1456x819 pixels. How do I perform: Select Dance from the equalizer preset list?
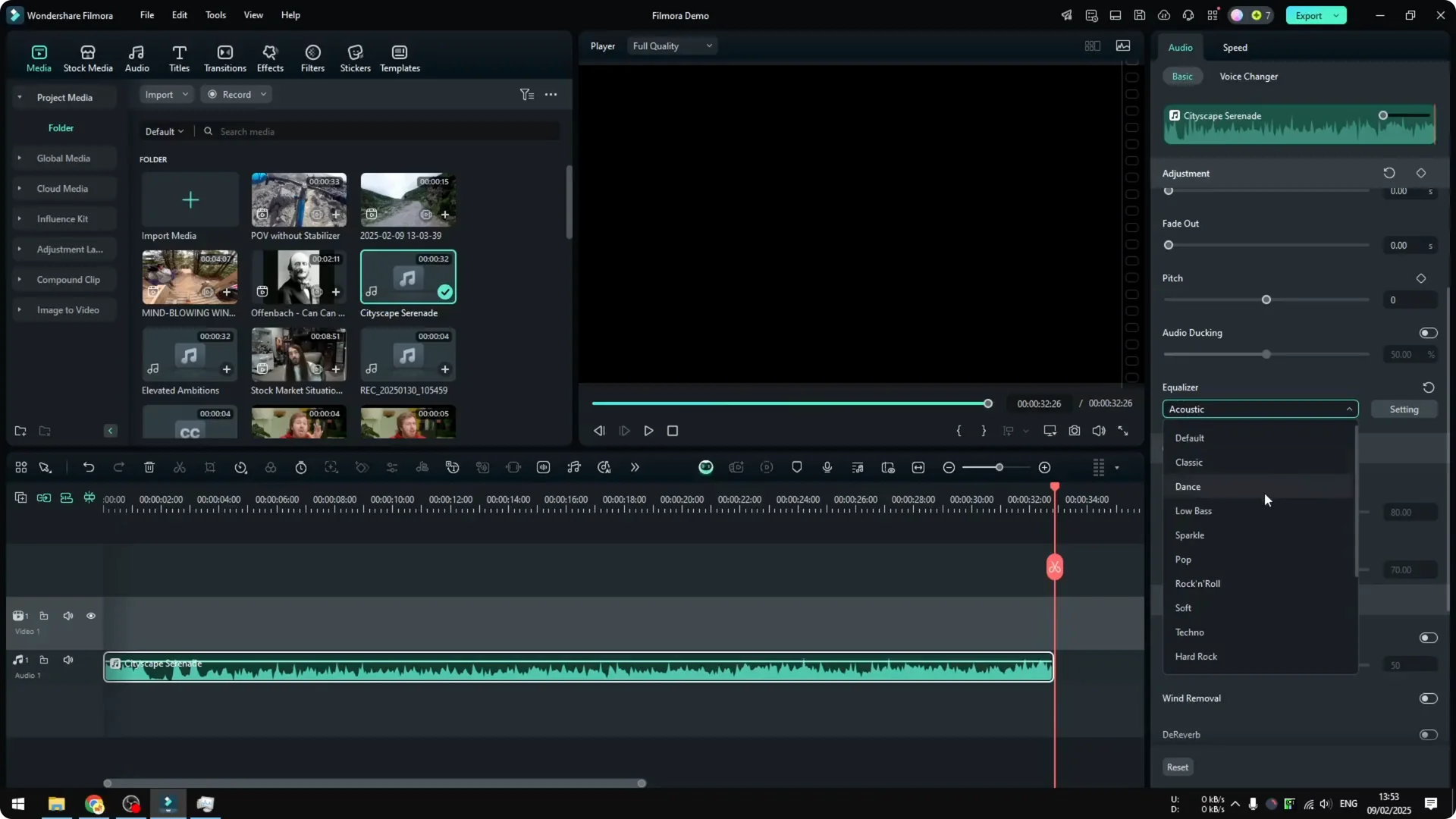pyautogui.click(x=1188, y=486)
